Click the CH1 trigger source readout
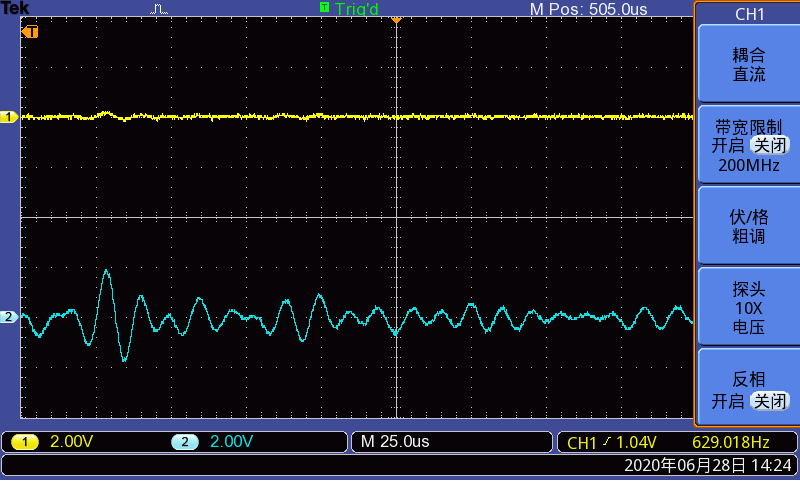Screen dimensions: 800x481 click(581, 443)
